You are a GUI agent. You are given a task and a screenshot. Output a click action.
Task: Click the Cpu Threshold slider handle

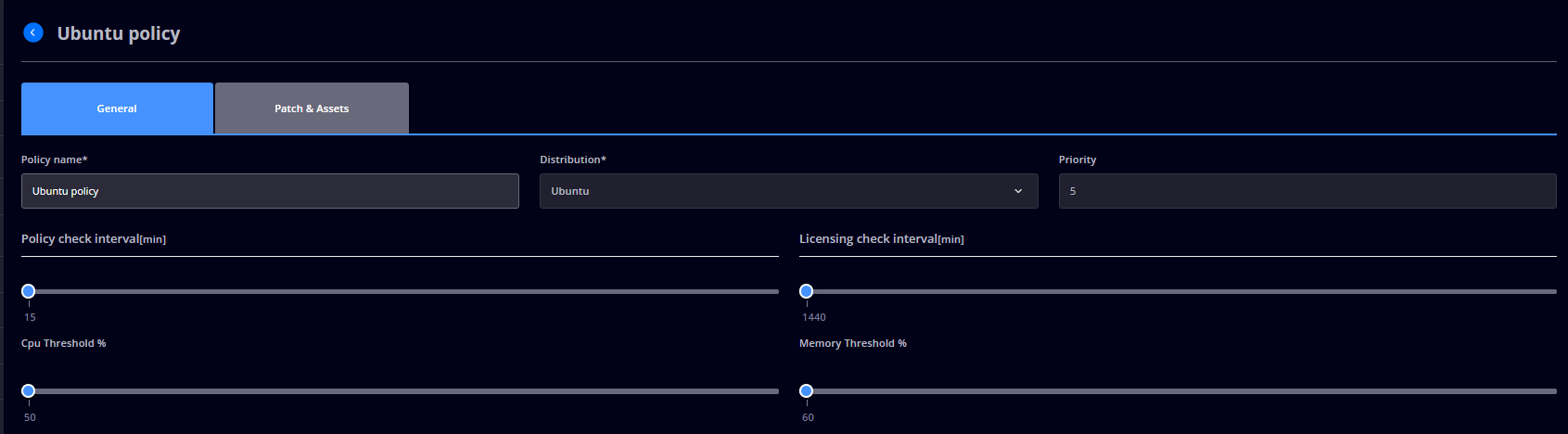click(x=29, y=391)
